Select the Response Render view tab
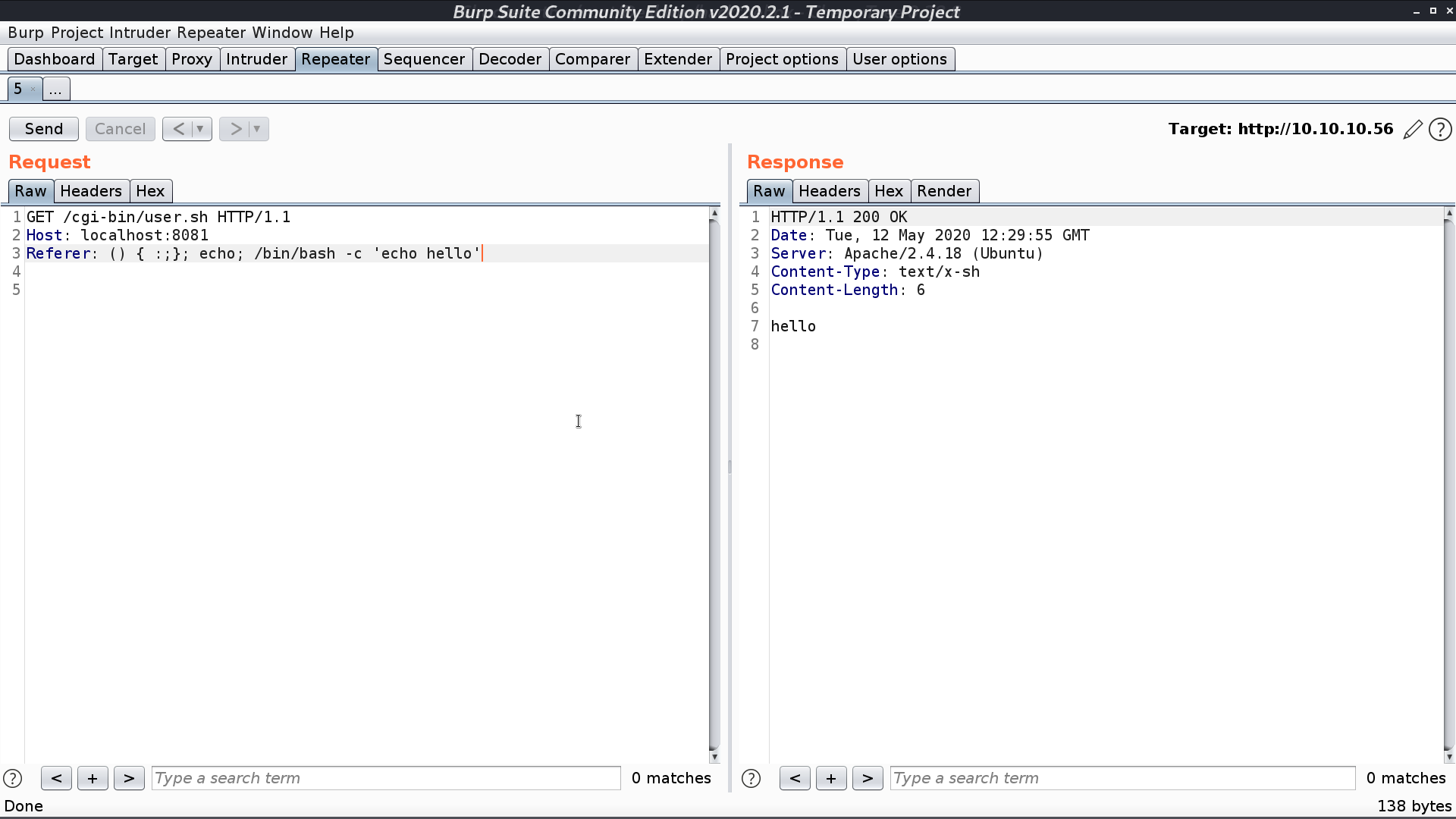Screen dimensions: 1456x819 944,191
